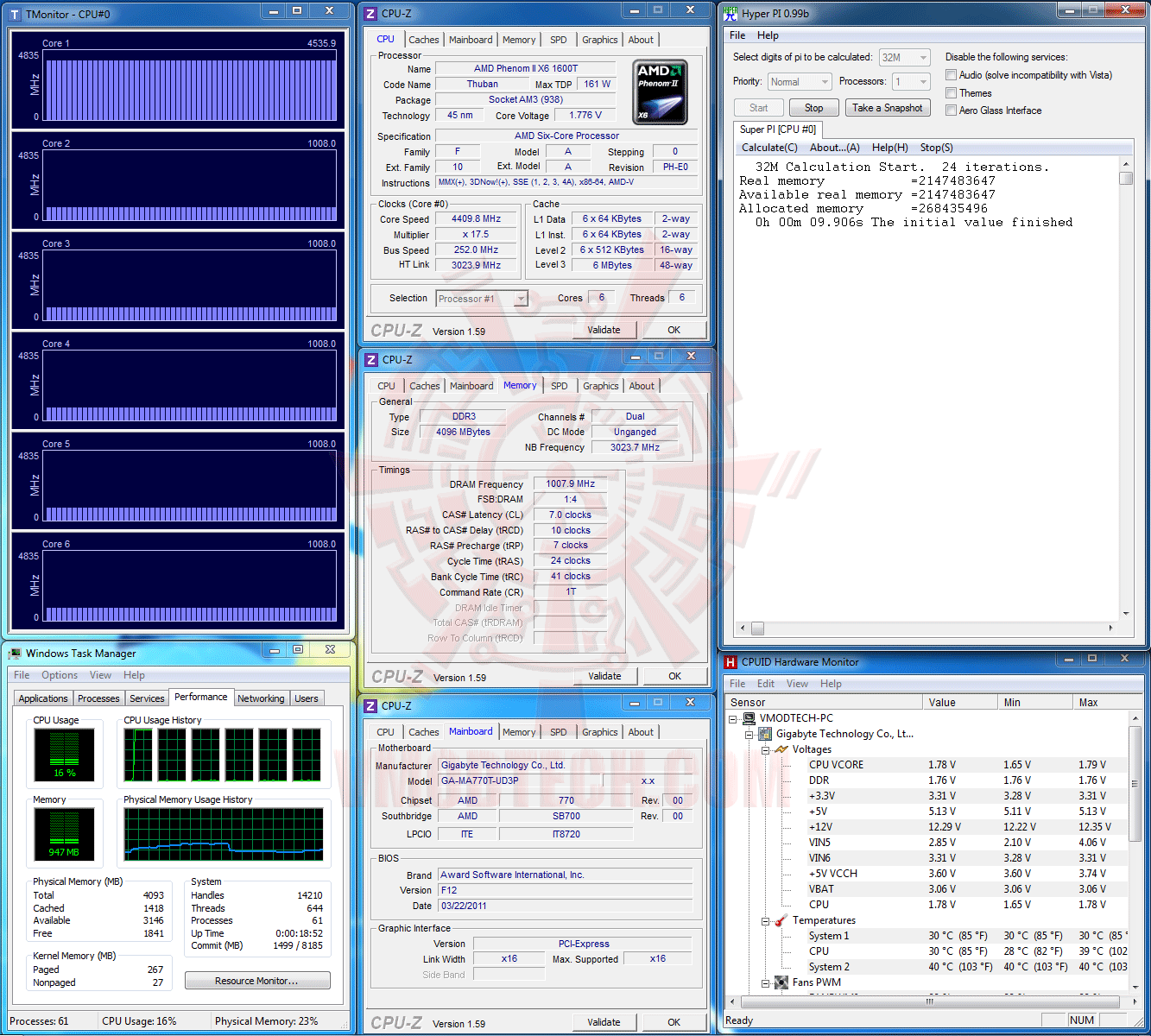This screenshot has width=1151, height=1036.
Task: Switch to the Caches tab in CPU-Z processor window
Action: 424,40
